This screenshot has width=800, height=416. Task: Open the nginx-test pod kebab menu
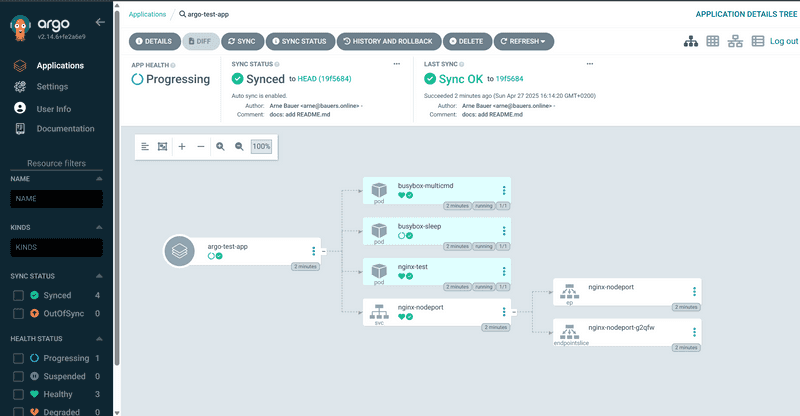(504, 272)
